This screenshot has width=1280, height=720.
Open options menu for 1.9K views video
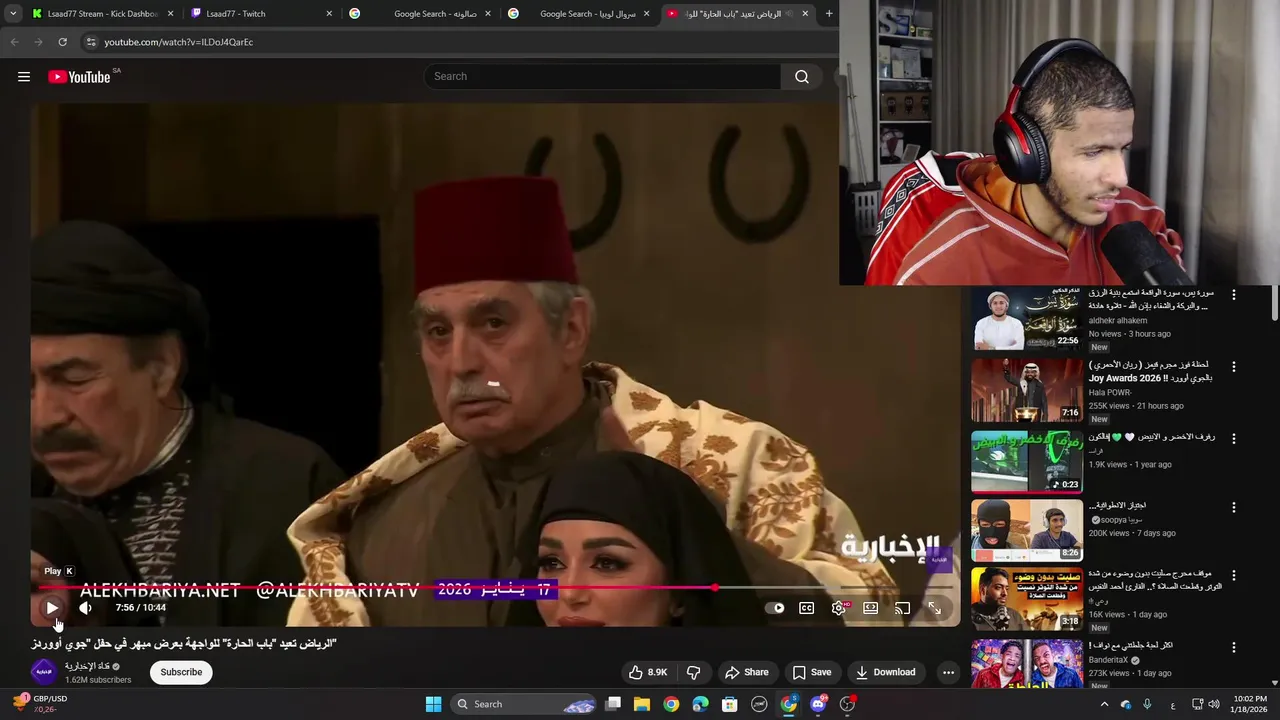click(x=1233, y=439)
